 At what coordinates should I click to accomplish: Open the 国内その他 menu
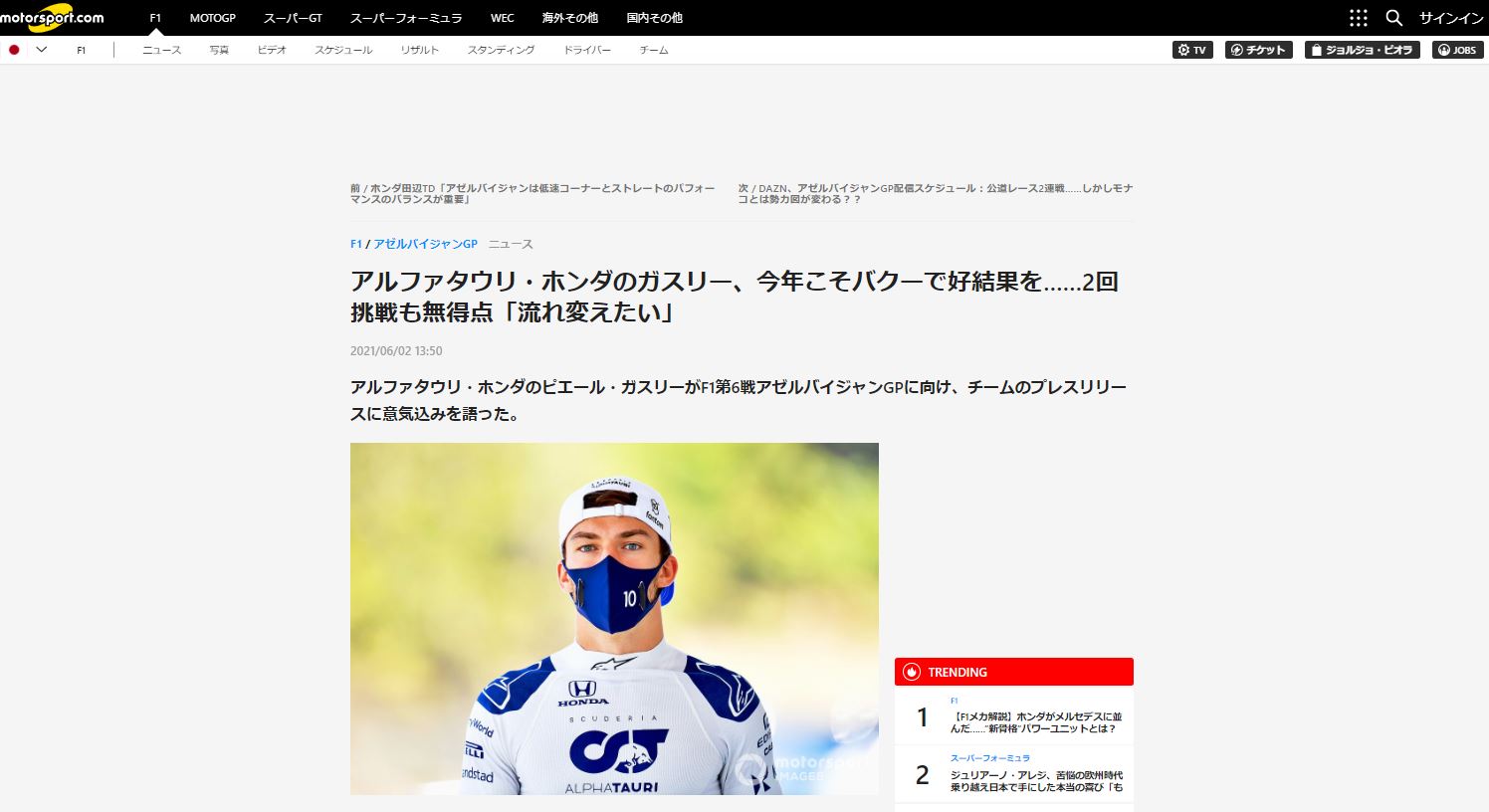pyautogui.click(x=654, y=18)
